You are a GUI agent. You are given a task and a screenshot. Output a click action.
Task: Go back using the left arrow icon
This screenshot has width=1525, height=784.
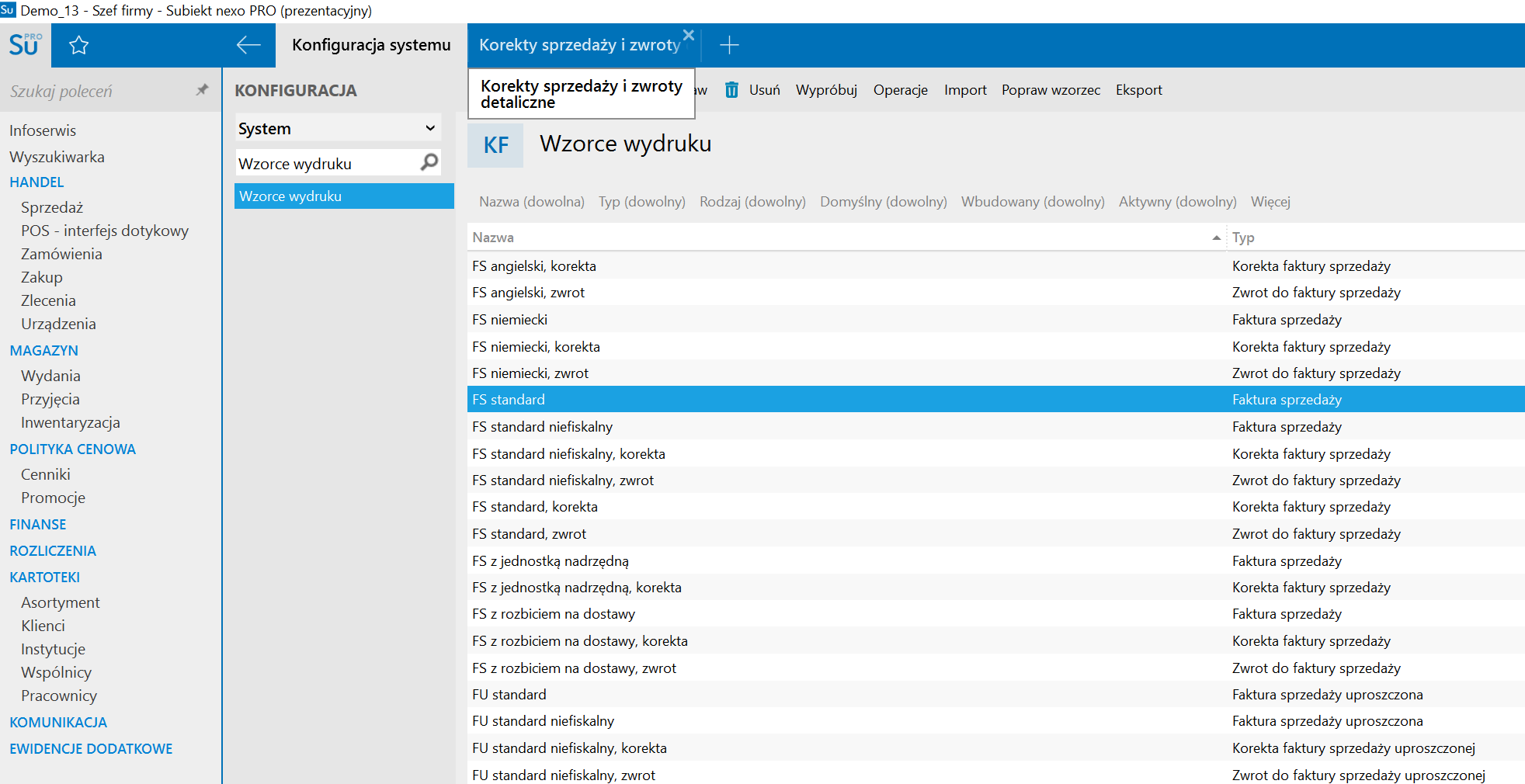pos(248,45)
